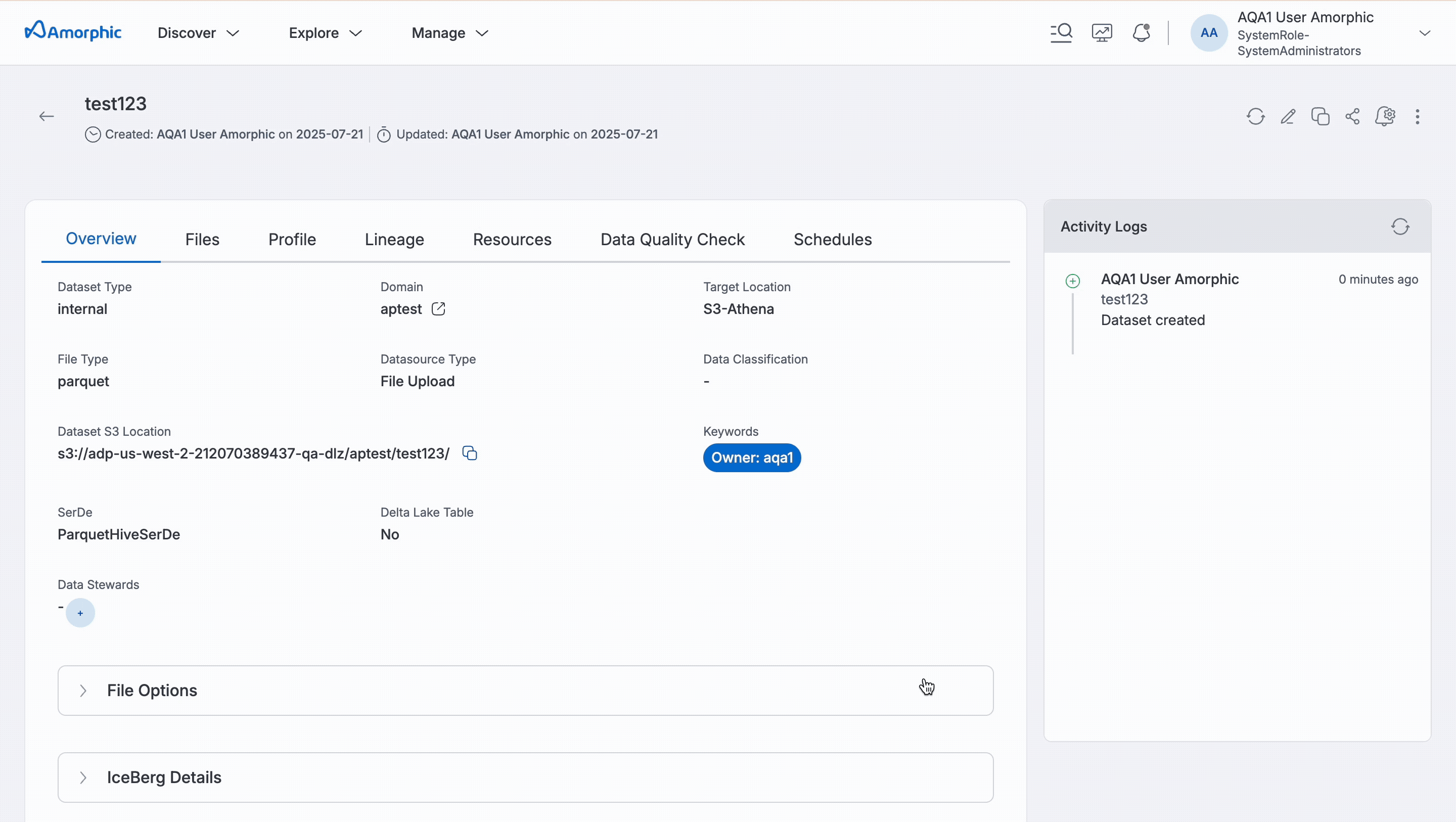Open the Manage dropdown menu
Image resolution: width=1456 pixels, height=822 pixels.
[x=449, y=33]
